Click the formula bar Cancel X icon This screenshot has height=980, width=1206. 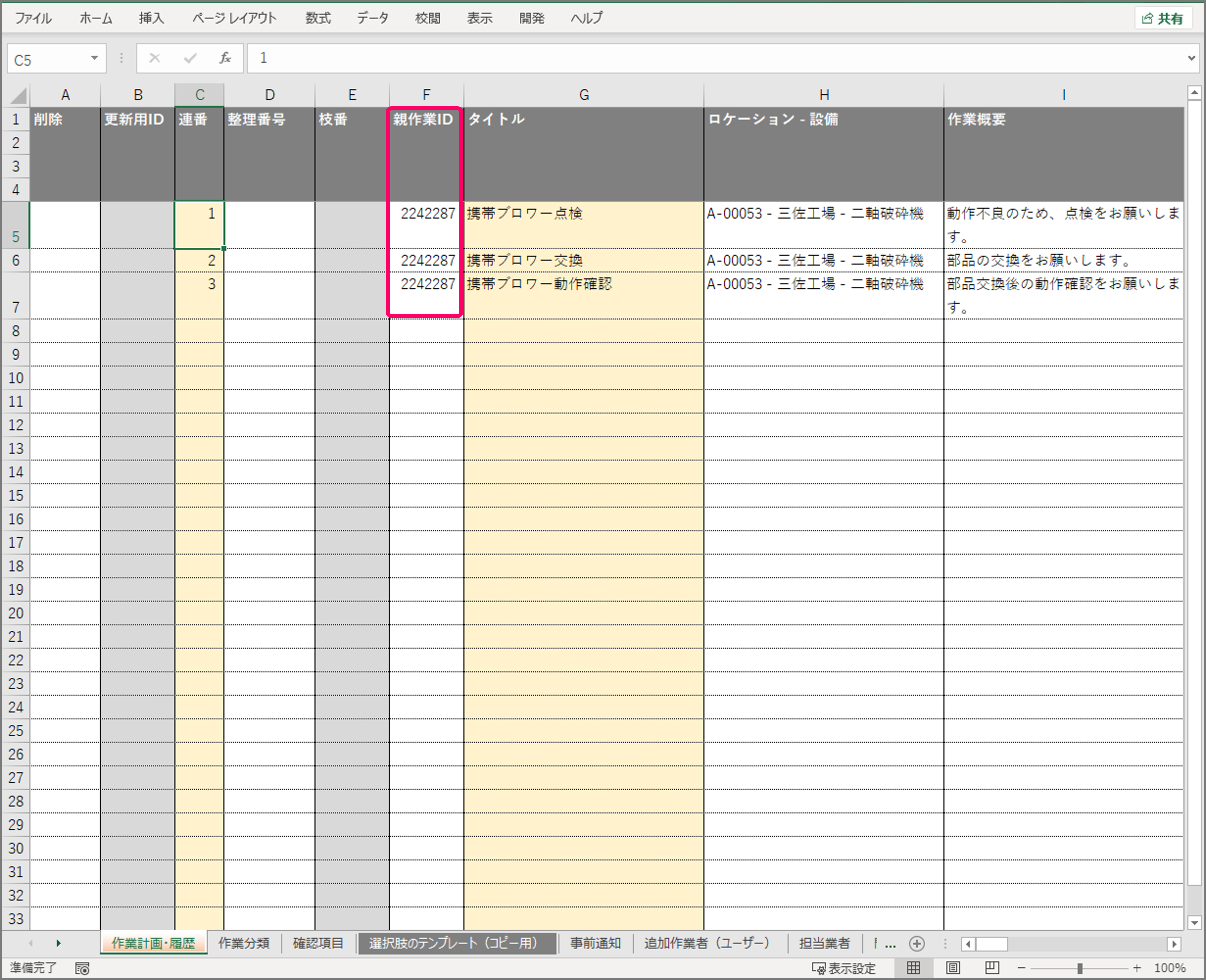click(155, 58)
